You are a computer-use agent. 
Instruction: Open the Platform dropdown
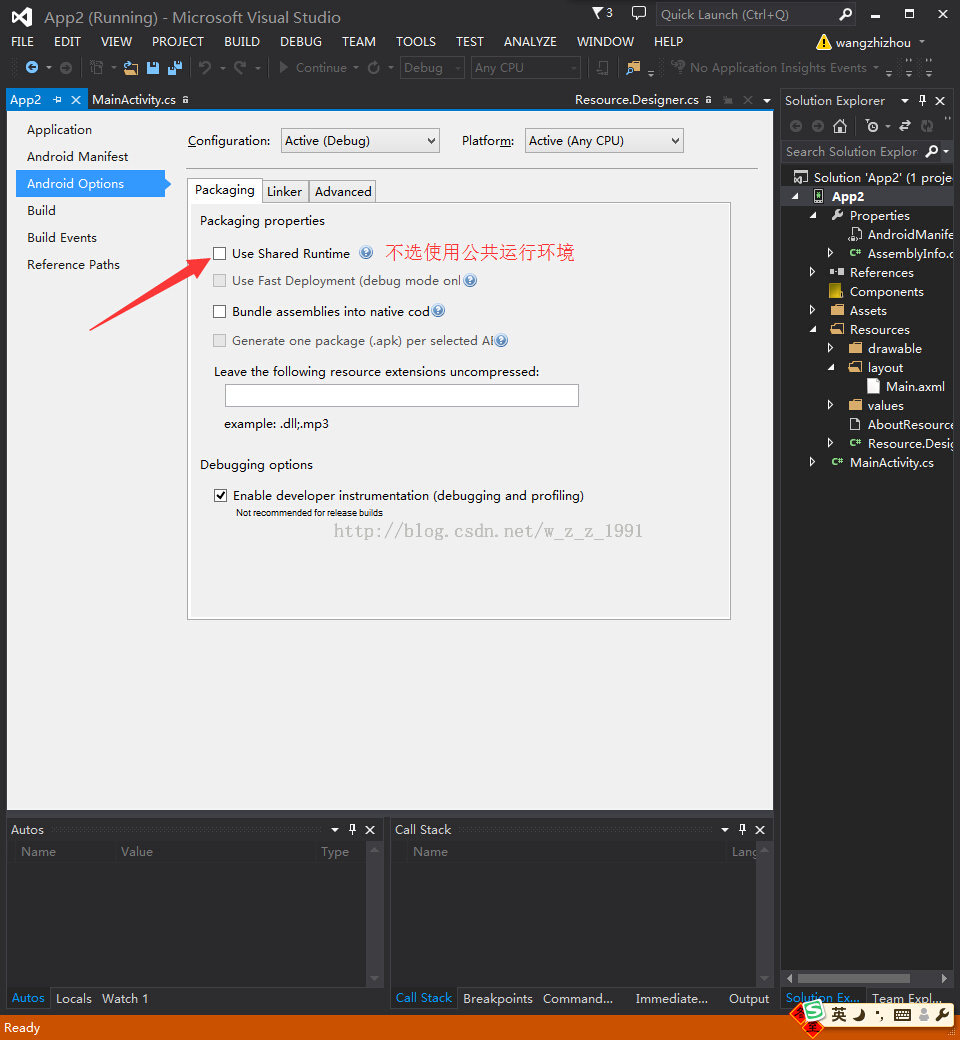click(x=604, y=141)
